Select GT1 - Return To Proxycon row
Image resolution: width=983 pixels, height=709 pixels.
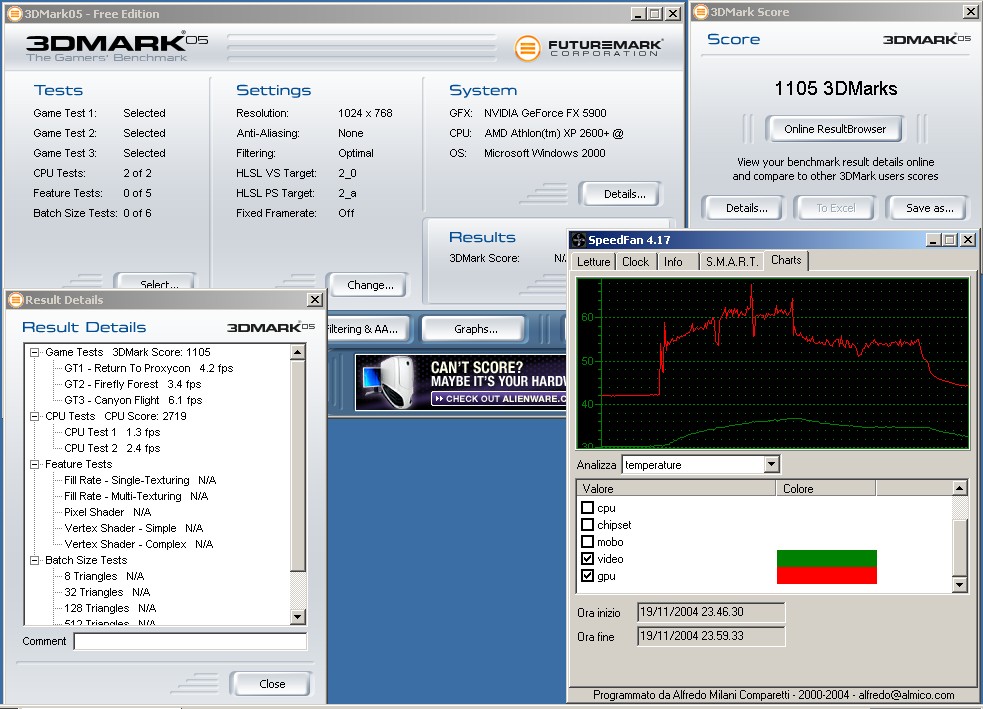click(149, 368)
